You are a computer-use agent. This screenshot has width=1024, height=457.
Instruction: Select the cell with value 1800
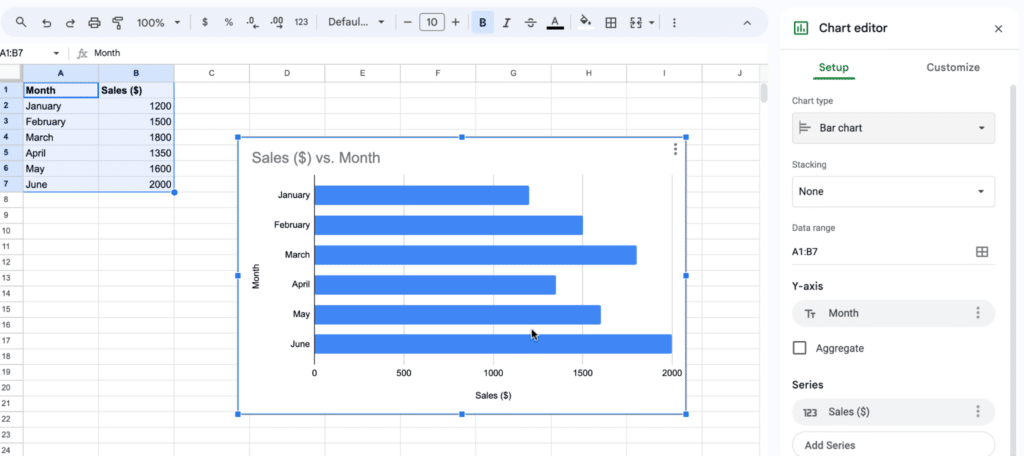click(x=136, y=137)
